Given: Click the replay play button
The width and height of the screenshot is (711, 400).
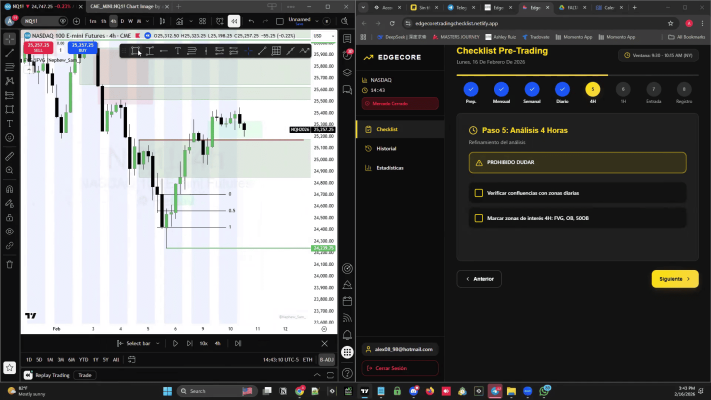Looking at the screenshot, I should coord(175,343).
